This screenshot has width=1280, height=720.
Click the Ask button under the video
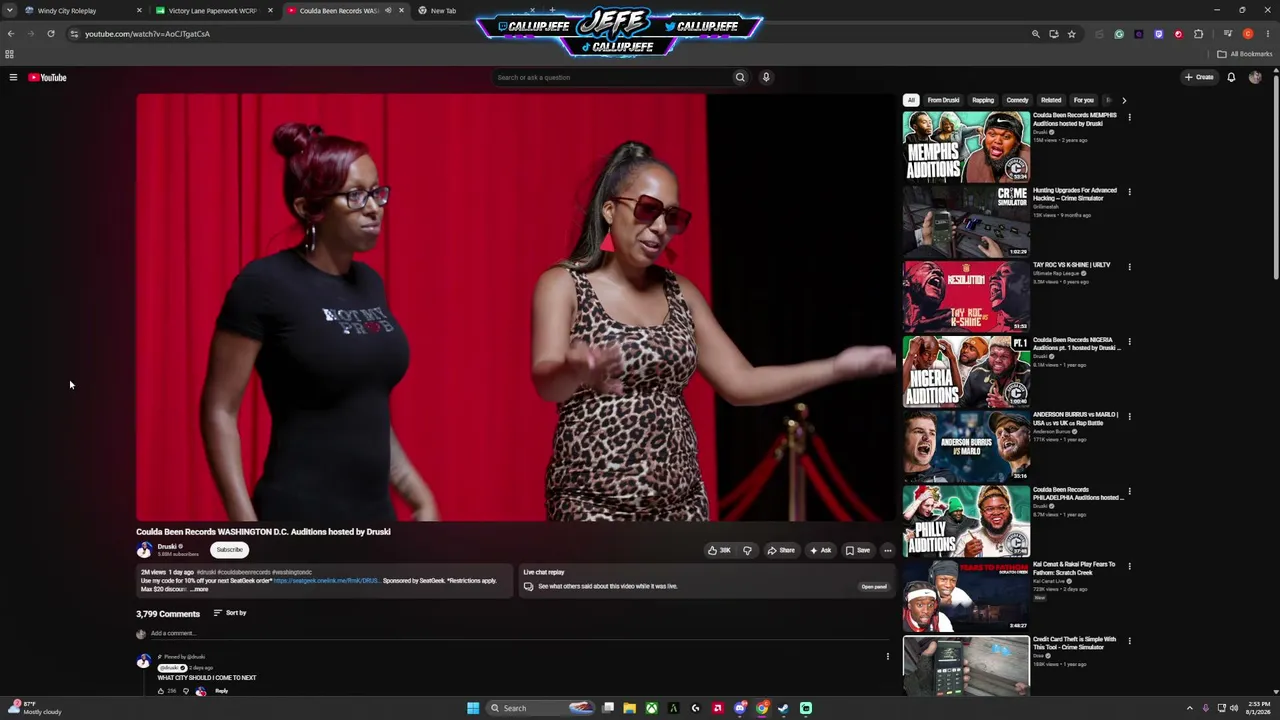(x=821, y=550)
